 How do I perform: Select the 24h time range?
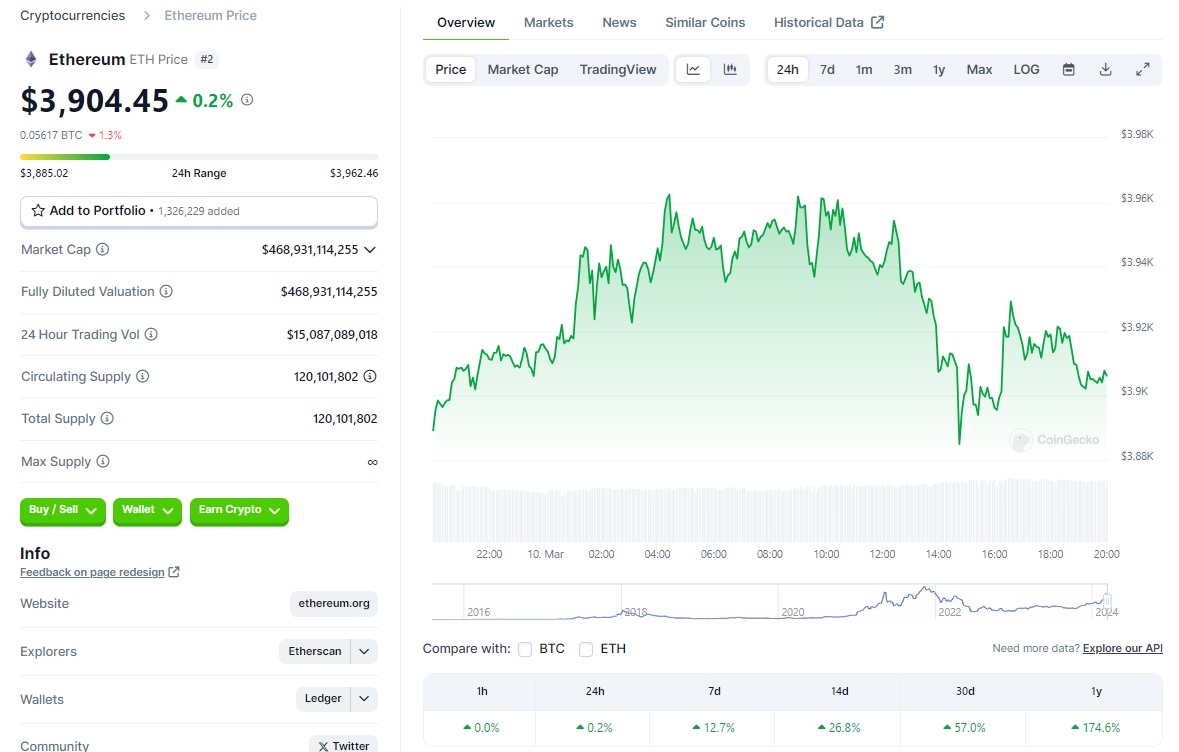coord(787,70)
